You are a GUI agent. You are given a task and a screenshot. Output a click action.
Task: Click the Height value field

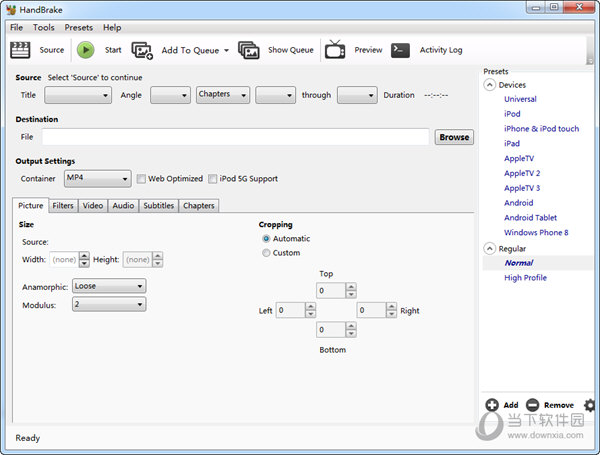pyautogui.click(x=138, y=259)
